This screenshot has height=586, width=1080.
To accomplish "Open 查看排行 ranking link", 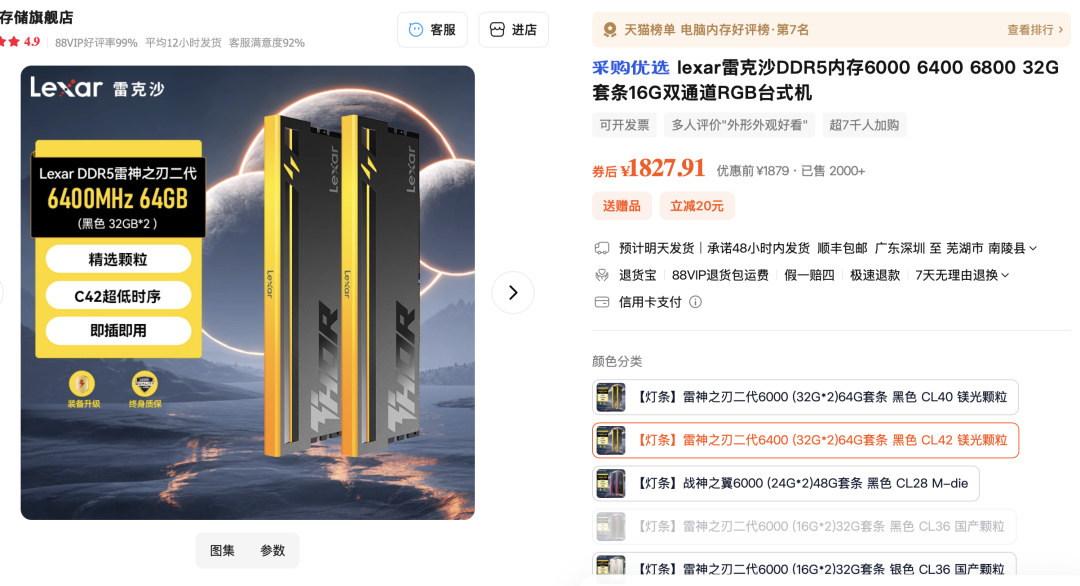I will pos(1035,30).
